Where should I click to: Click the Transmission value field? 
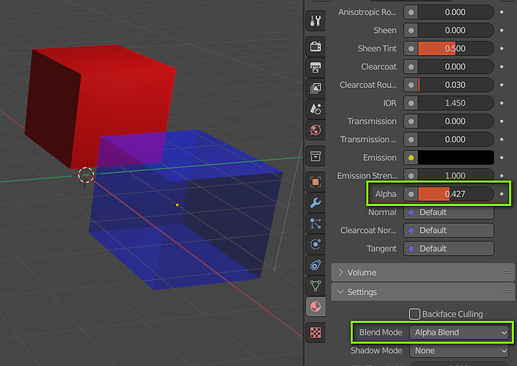pos(456,121)
